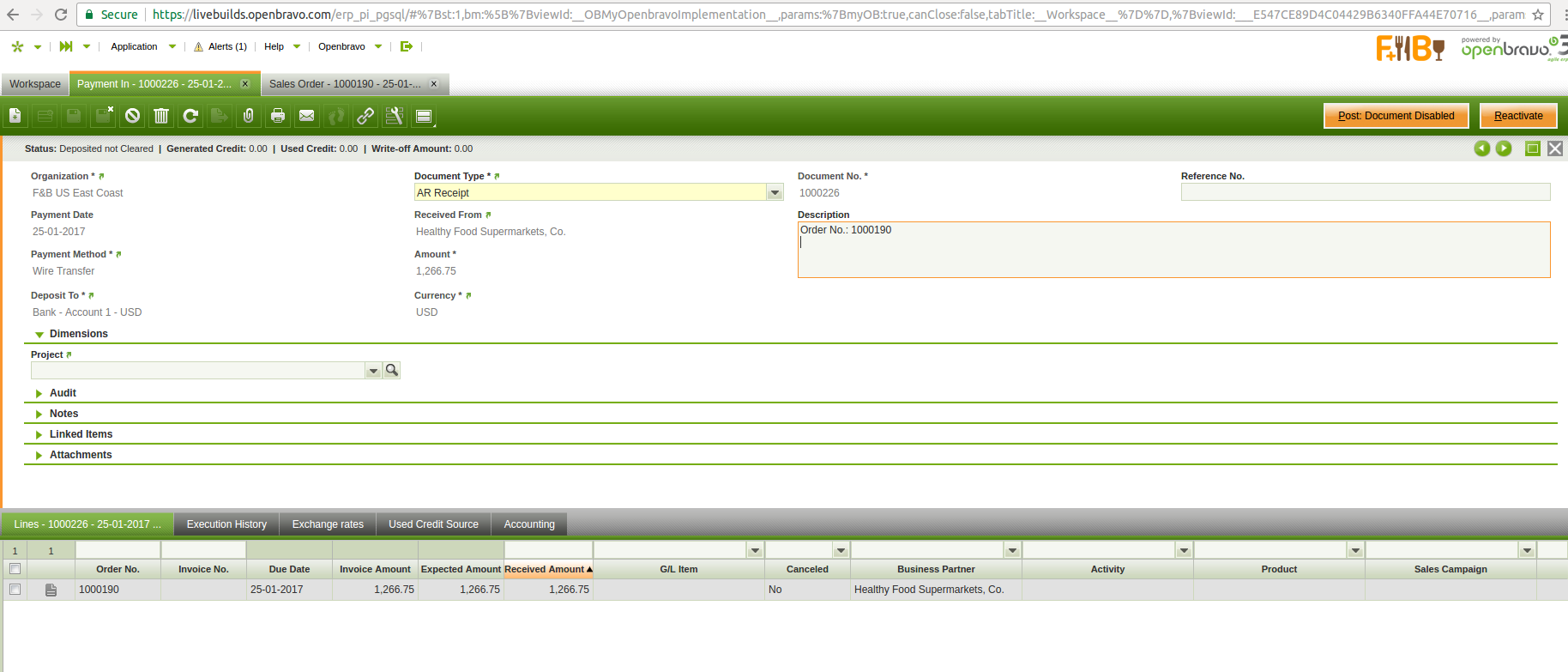The height and width of the screenshot is (672, 1568).
Task: Click the chain link toolbar icon
Action: coord(365,116)
